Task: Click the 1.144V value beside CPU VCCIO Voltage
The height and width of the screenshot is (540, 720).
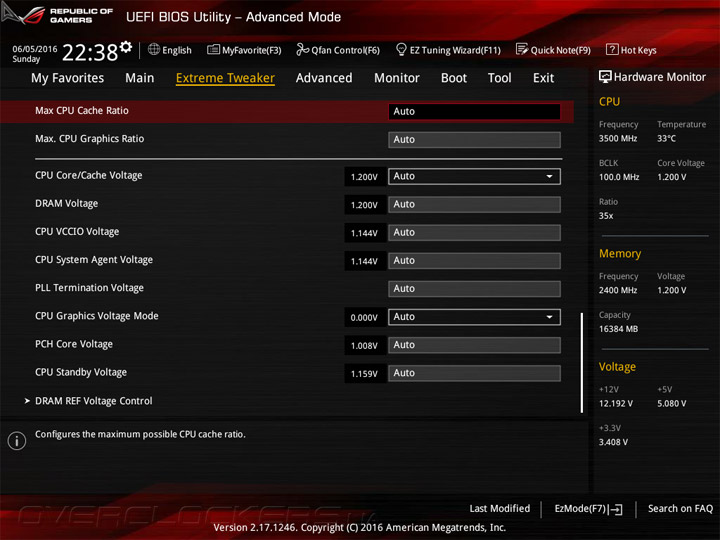Action: (364, 233)
